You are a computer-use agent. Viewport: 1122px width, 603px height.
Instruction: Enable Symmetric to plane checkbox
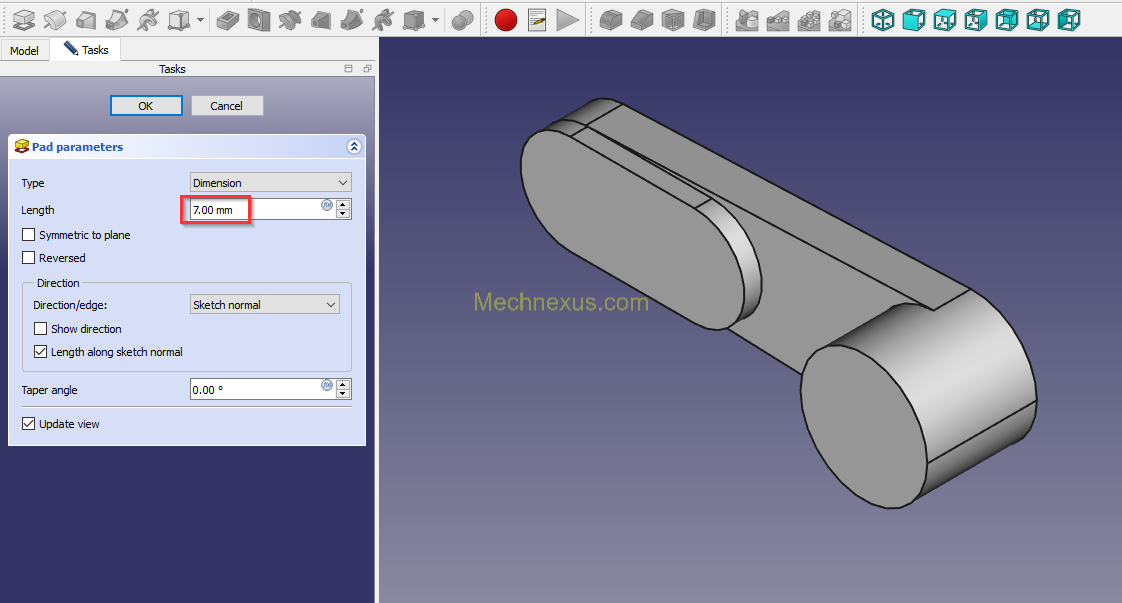point(29,235)
